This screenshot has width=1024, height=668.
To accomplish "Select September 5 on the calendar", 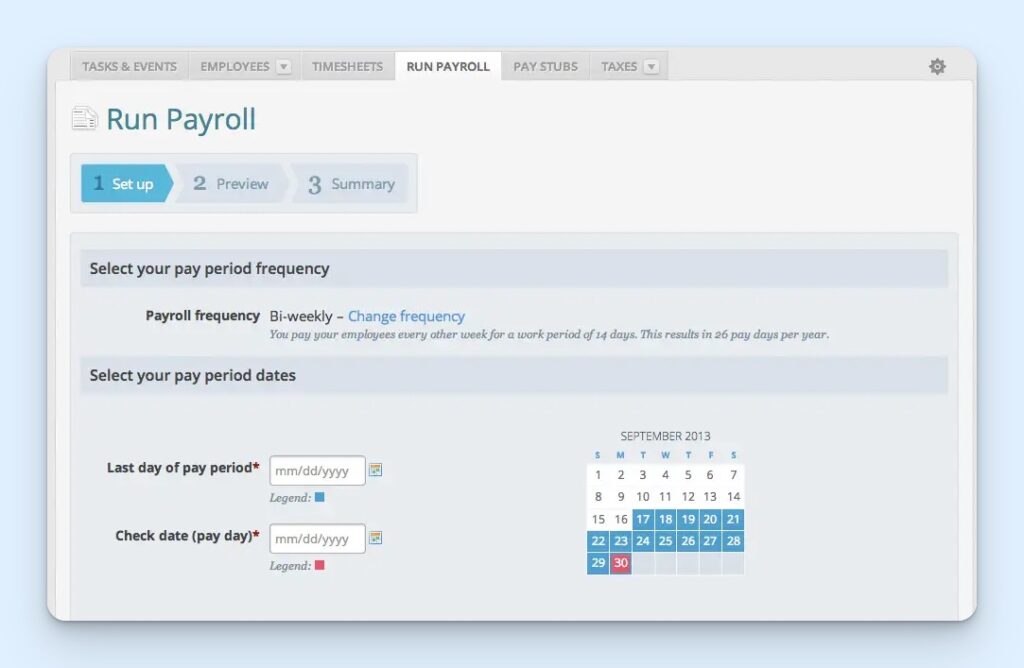I will (x=688, y=475).
